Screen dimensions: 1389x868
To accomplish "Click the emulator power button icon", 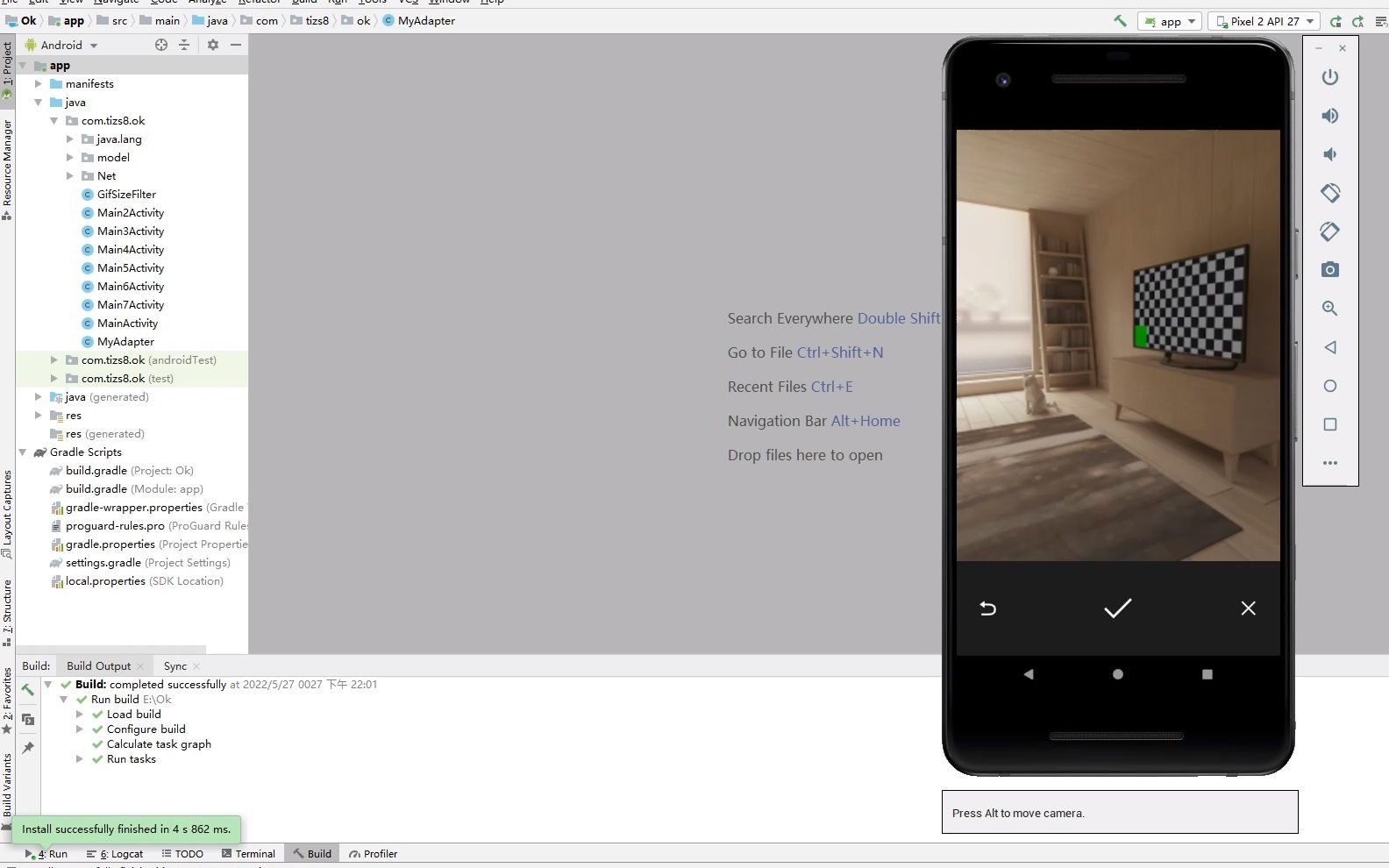I will (1330, 77).
